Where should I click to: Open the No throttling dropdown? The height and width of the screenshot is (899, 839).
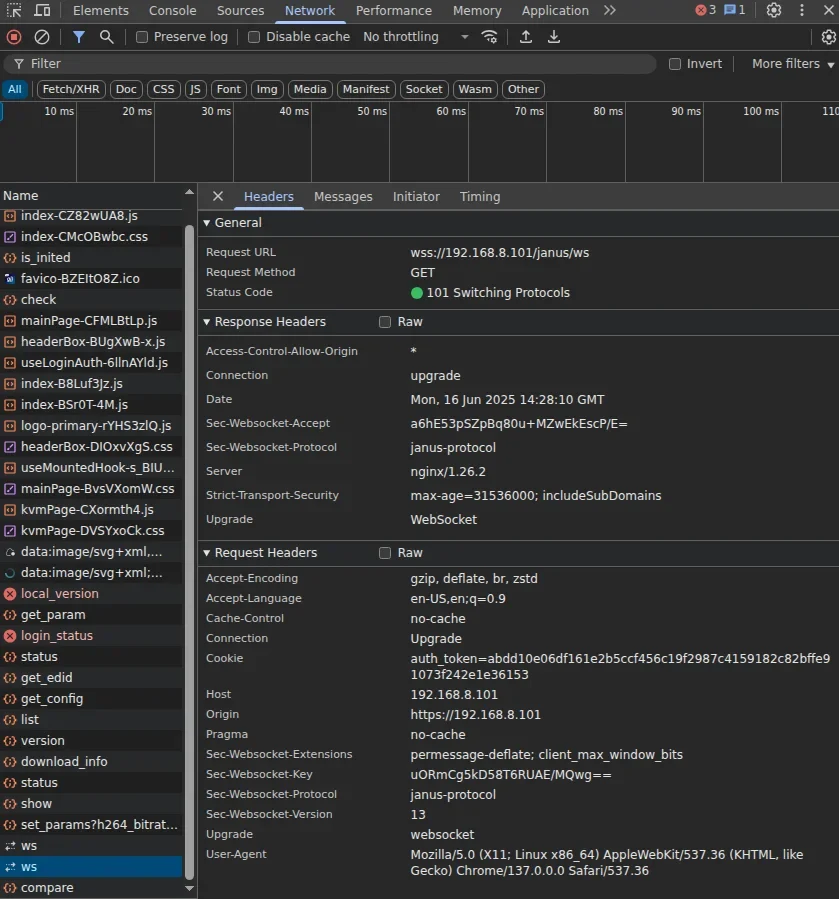pos(416,37)
